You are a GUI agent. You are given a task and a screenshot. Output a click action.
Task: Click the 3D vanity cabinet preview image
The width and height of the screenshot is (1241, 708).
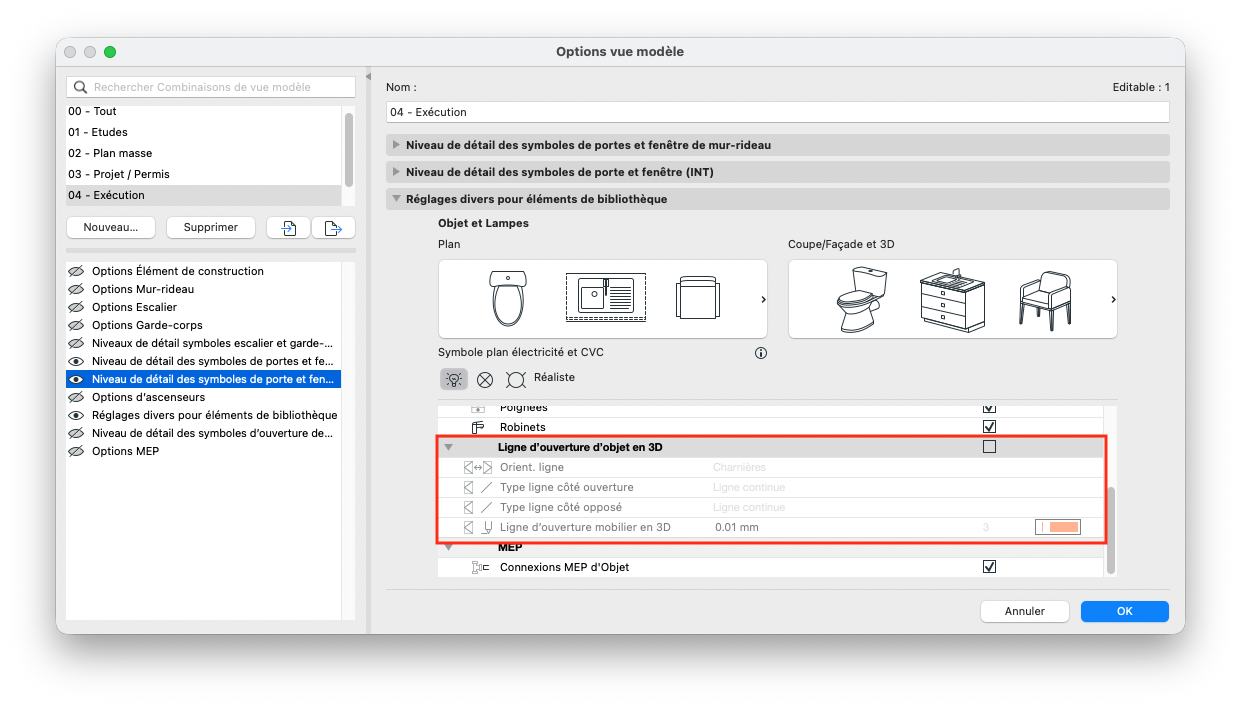952,298
